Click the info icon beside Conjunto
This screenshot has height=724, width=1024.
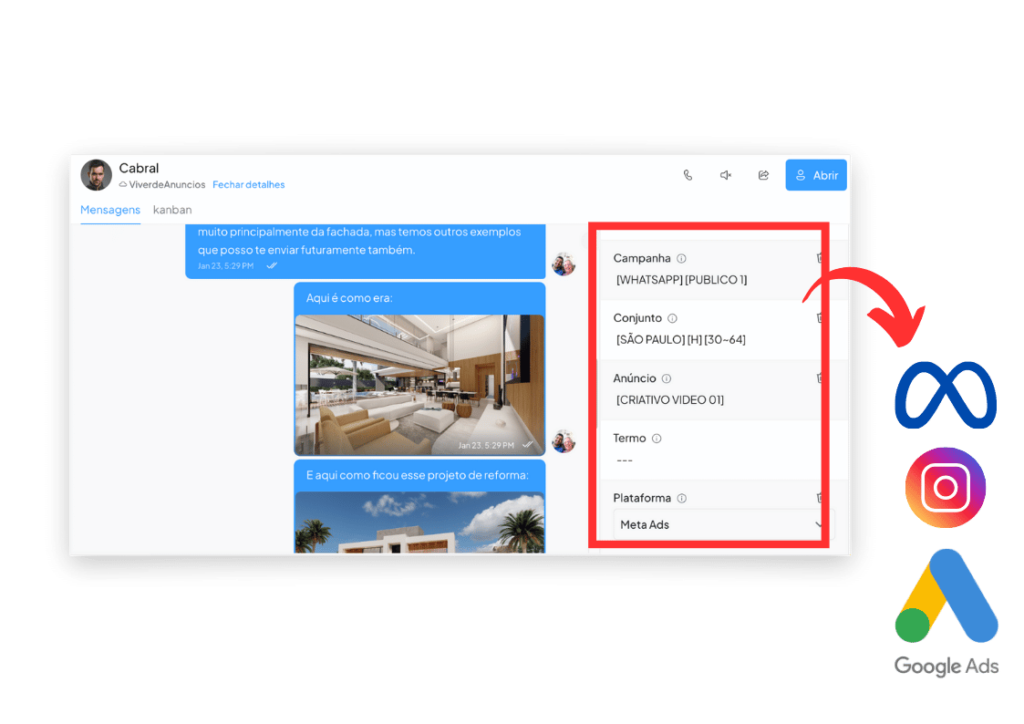coord(672,318)
